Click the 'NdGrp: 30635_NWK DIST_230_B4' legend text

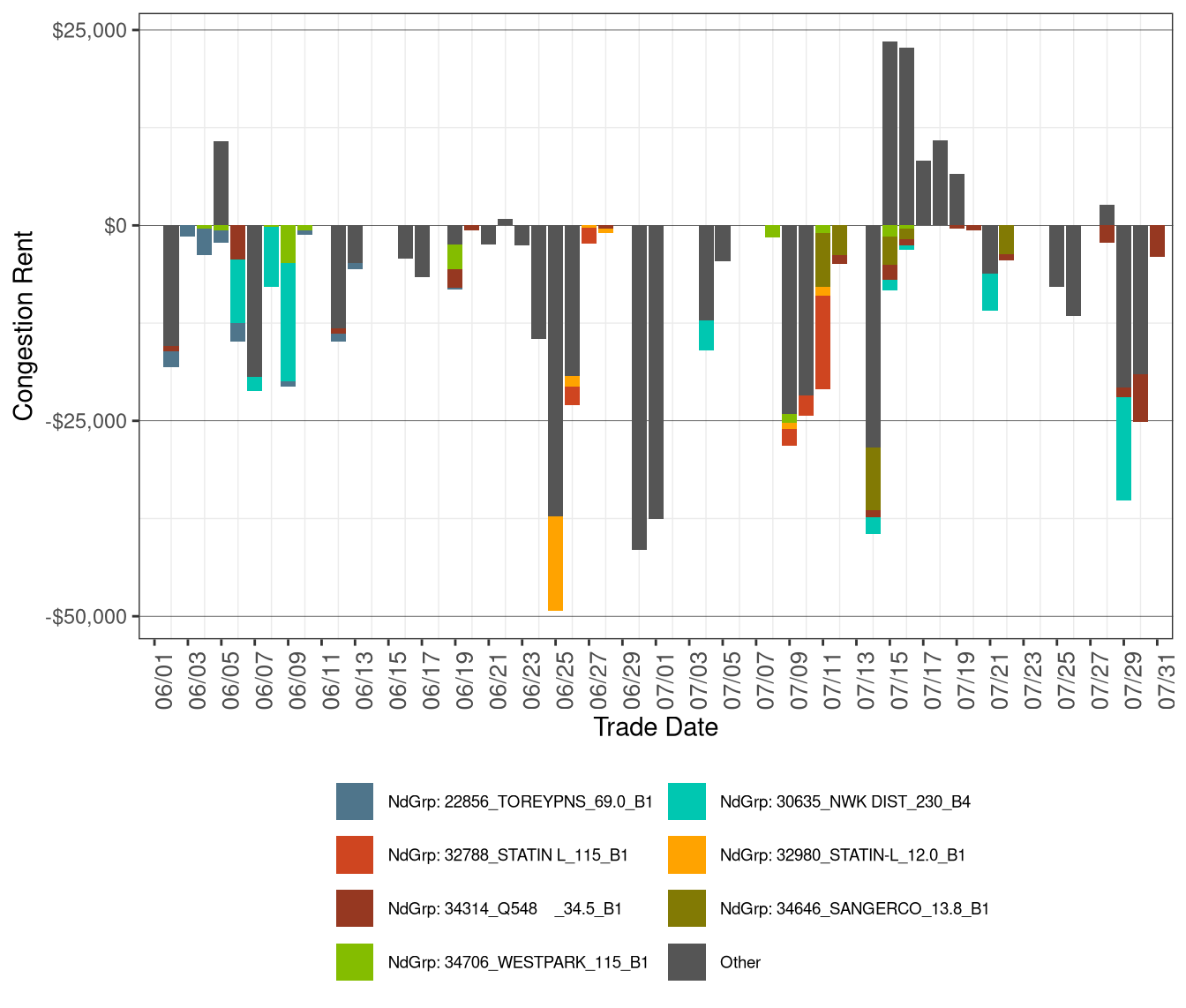pyautogui.click(x=844, y=801)
